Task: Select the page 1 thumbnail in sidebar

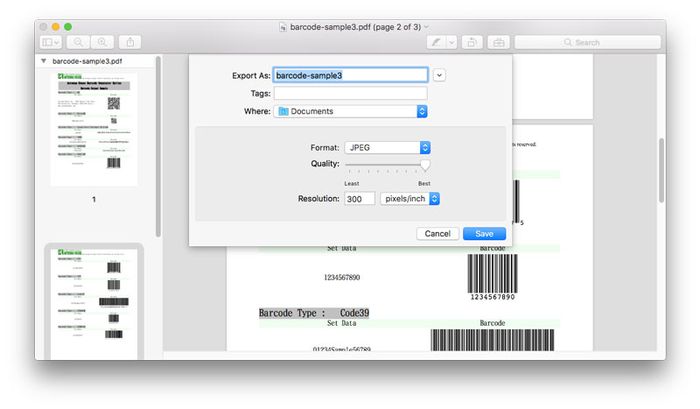Action: pyautogui.click(x=94, y=123)
